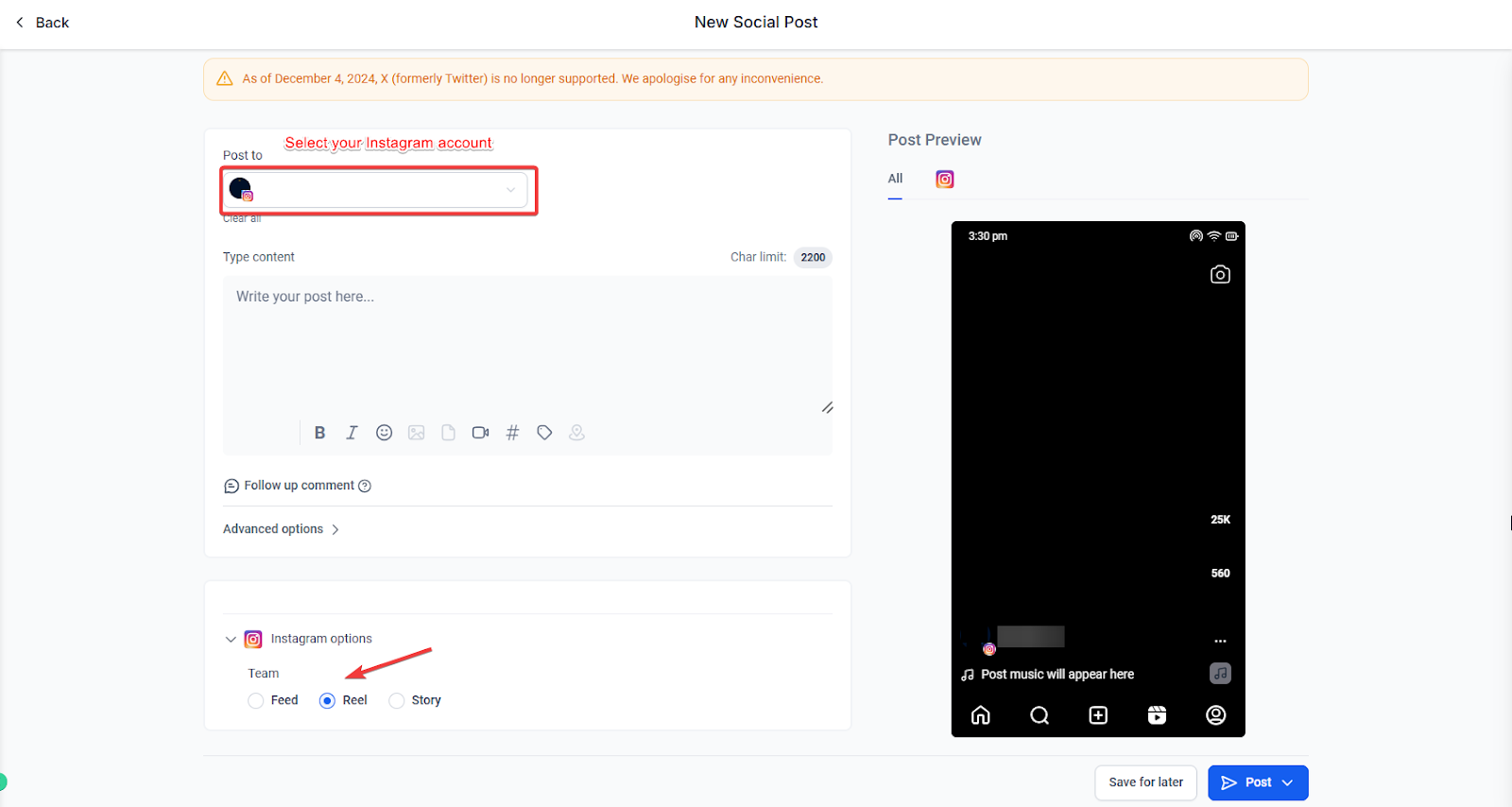This screenshot has height=807, width=1512.
Task: Expand Advanced options
Action: [x=281, y=529]
